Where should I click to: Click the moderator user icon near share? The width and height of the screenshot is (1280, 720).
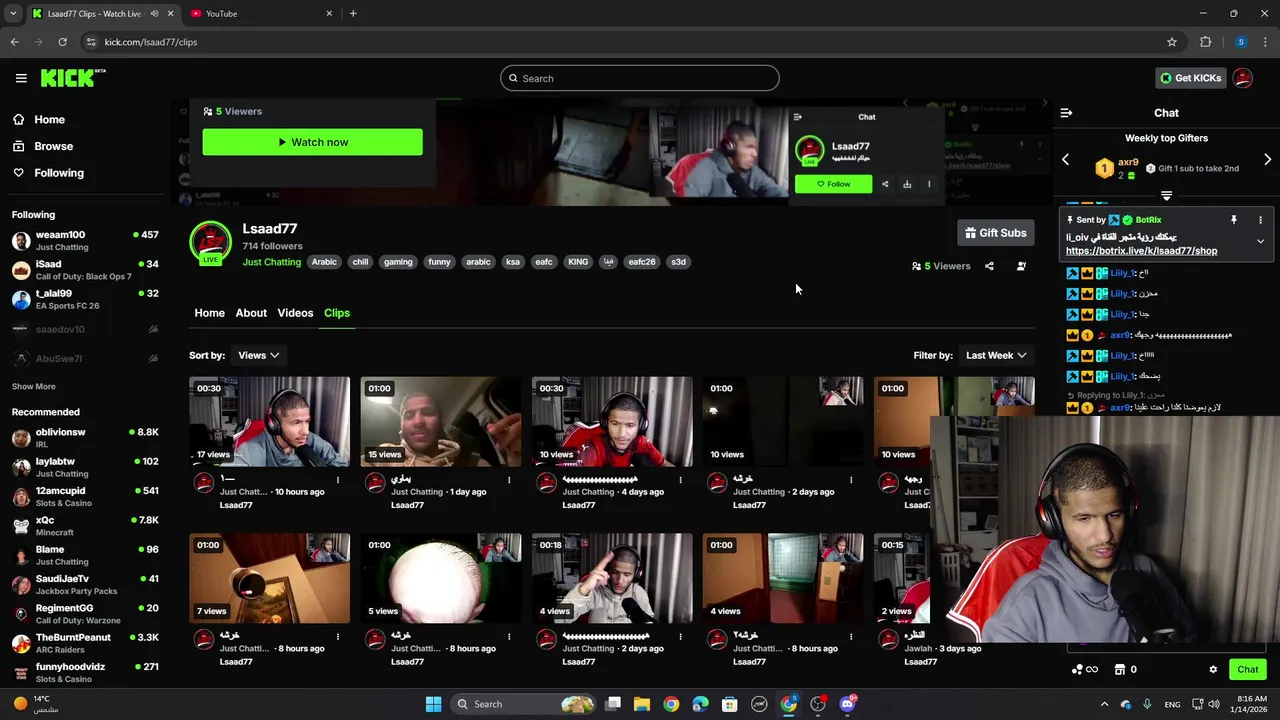pos(1021,266)
